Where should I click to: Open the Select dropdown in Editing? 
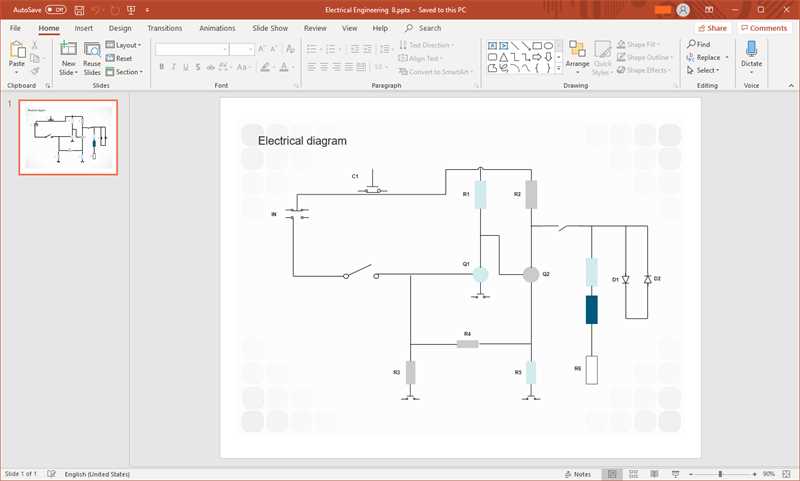tap(703, 70)
